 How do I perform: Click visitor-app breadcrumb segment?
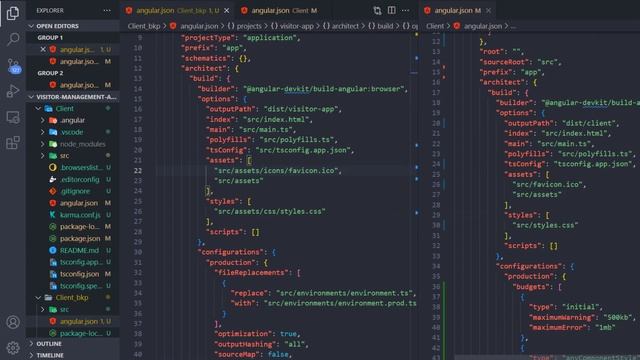click(x=292, y=26)
